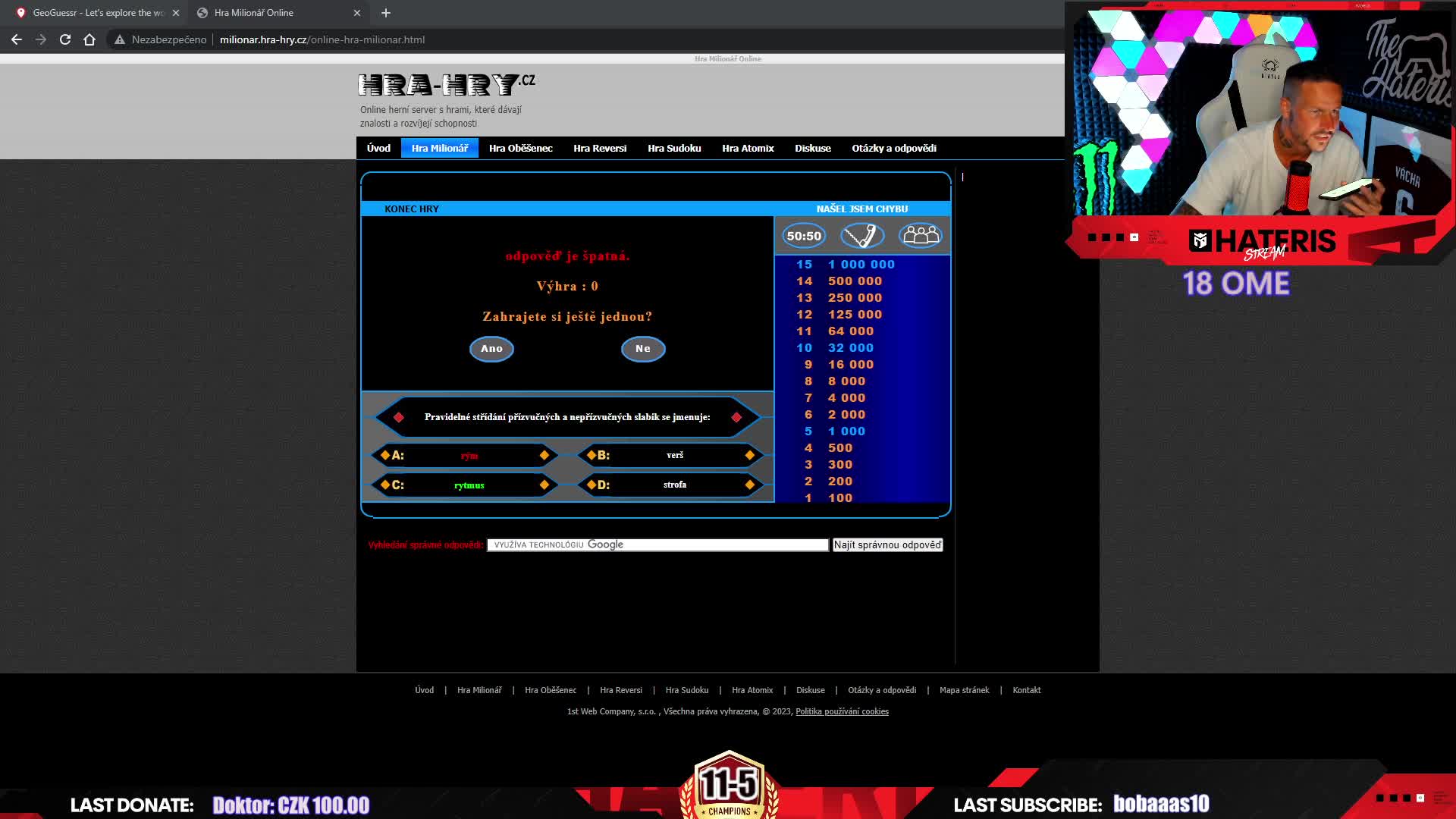This screenshot has height=819, width=1456.
Task: Click the browser address bar URL
Action: pyautogui.click(x=322, y=39)
